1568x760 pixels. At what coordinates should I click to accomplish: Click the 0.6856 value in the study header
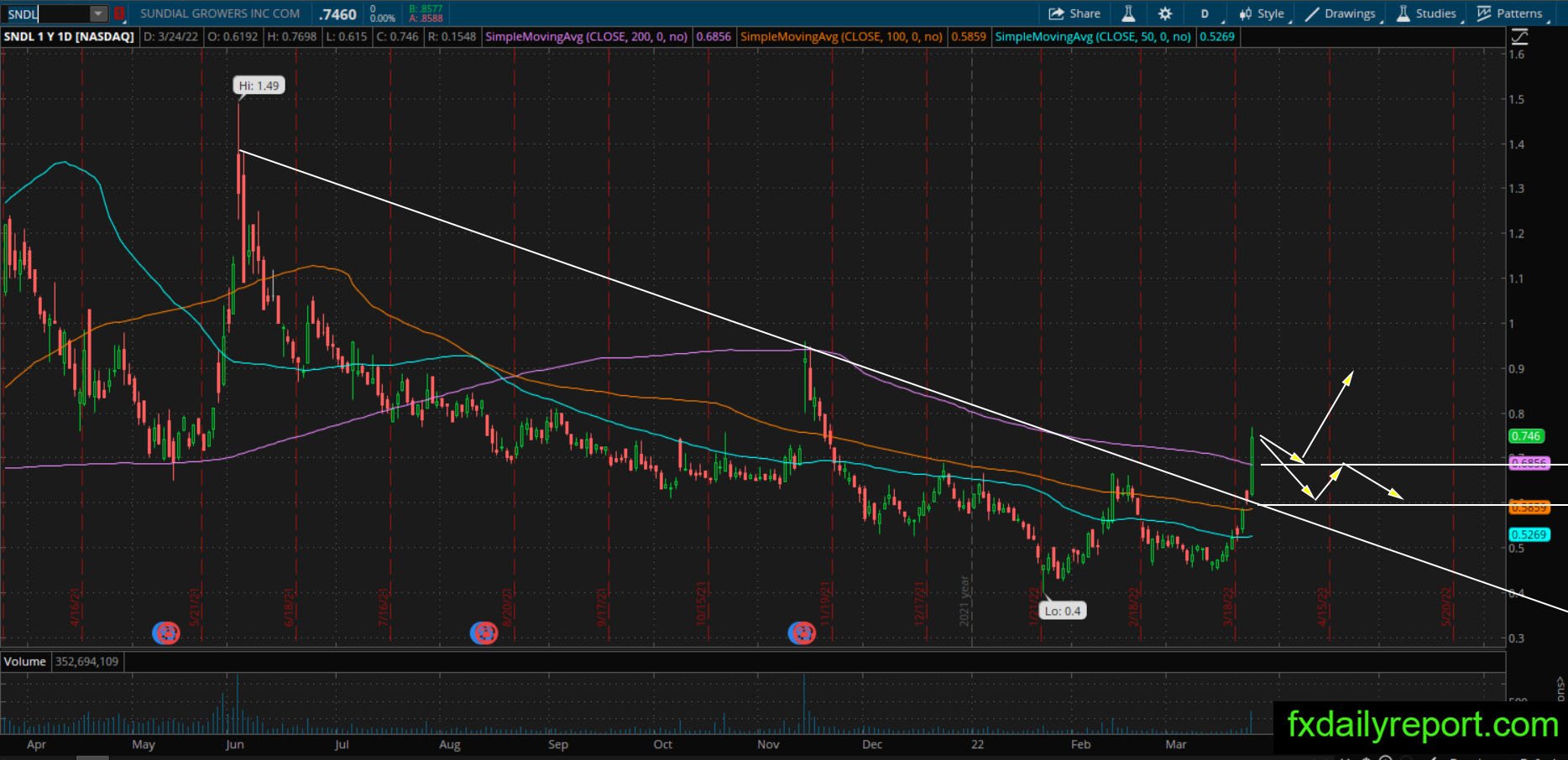713,37
